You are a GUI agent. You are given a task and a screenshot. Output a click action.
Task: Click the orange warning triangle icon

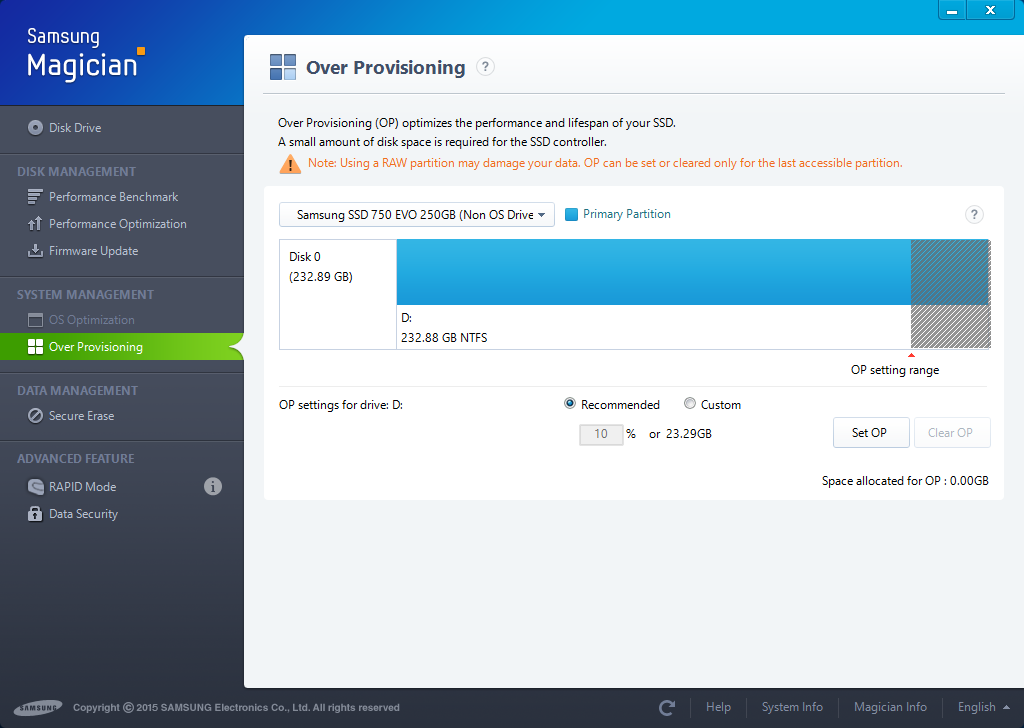pos(290,164)
